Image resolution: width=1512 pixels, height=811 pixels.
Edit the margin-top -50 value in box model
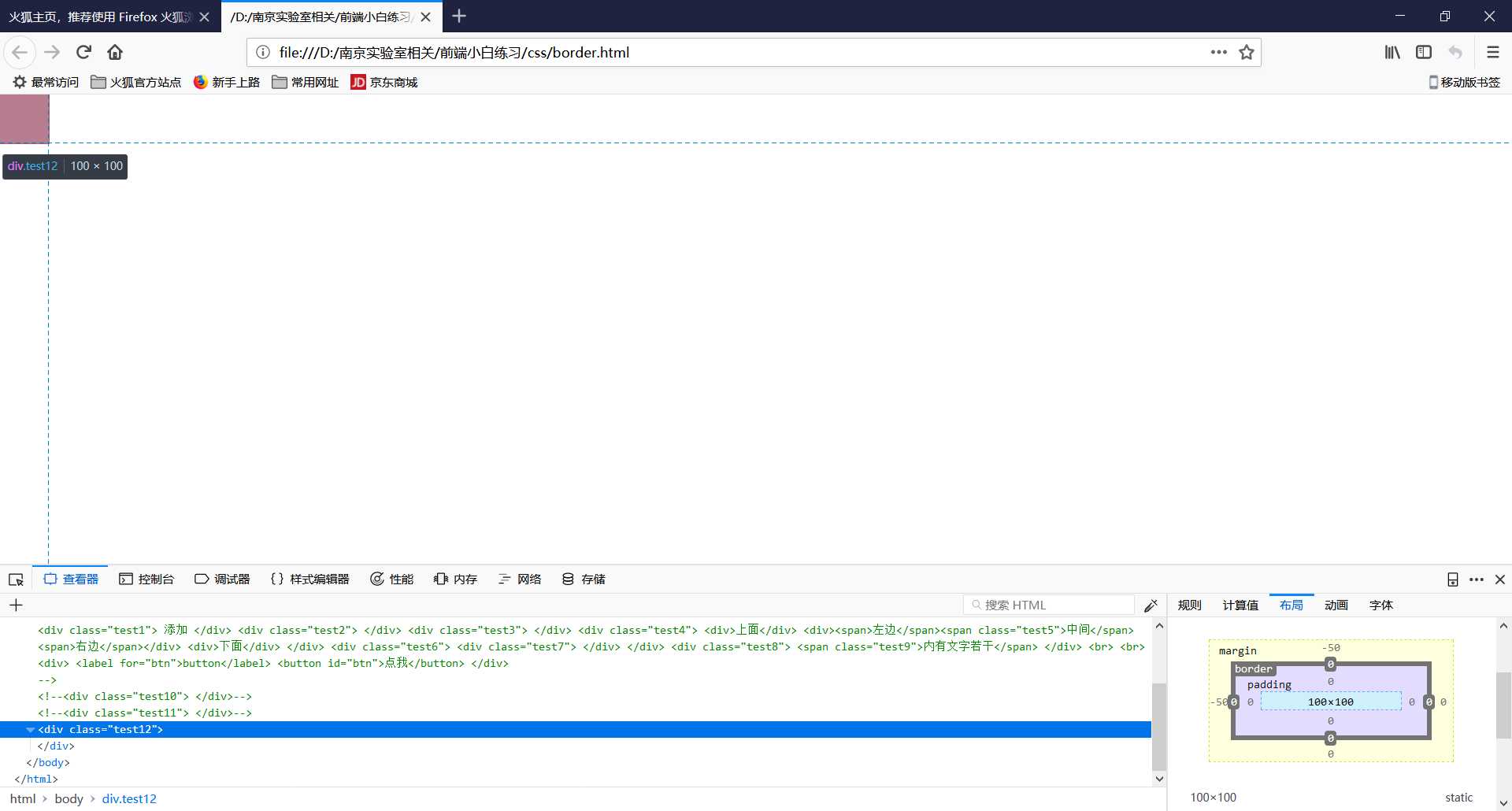tap(1331, 648)
